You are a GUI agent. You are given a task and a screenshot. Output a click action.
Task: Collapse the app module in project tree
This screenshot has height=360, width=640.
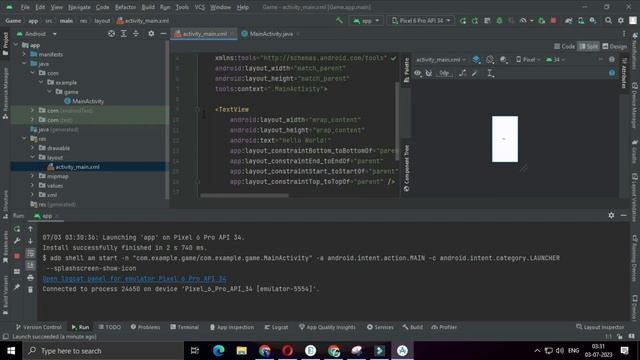(x=16, y=45)
